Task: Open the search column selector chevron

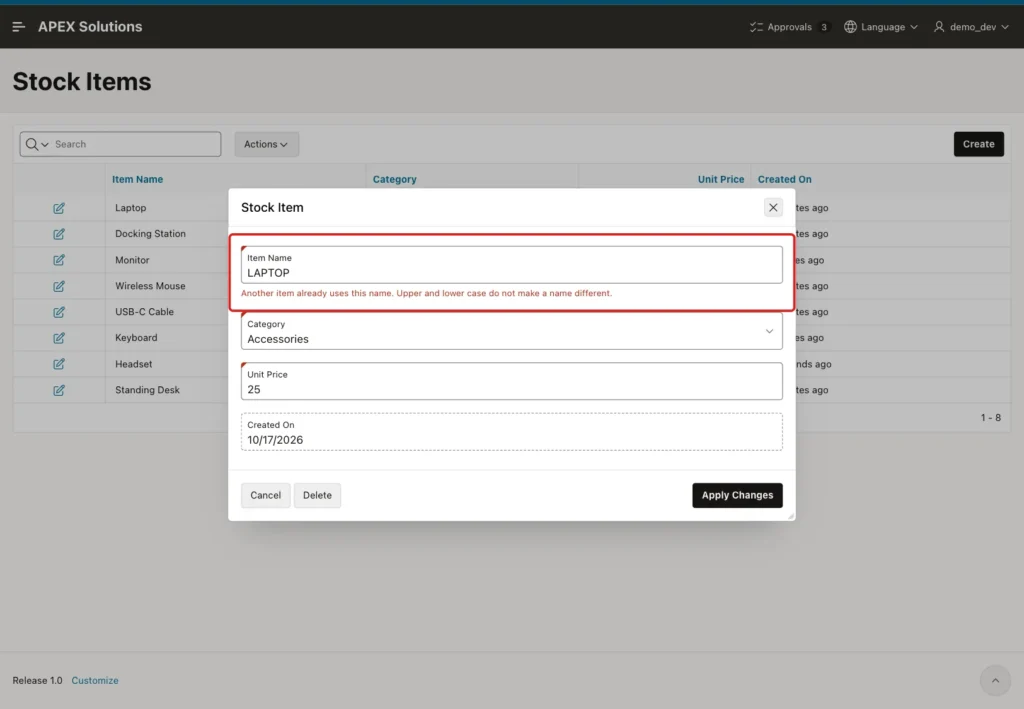Action: click(x=45, y=144)
